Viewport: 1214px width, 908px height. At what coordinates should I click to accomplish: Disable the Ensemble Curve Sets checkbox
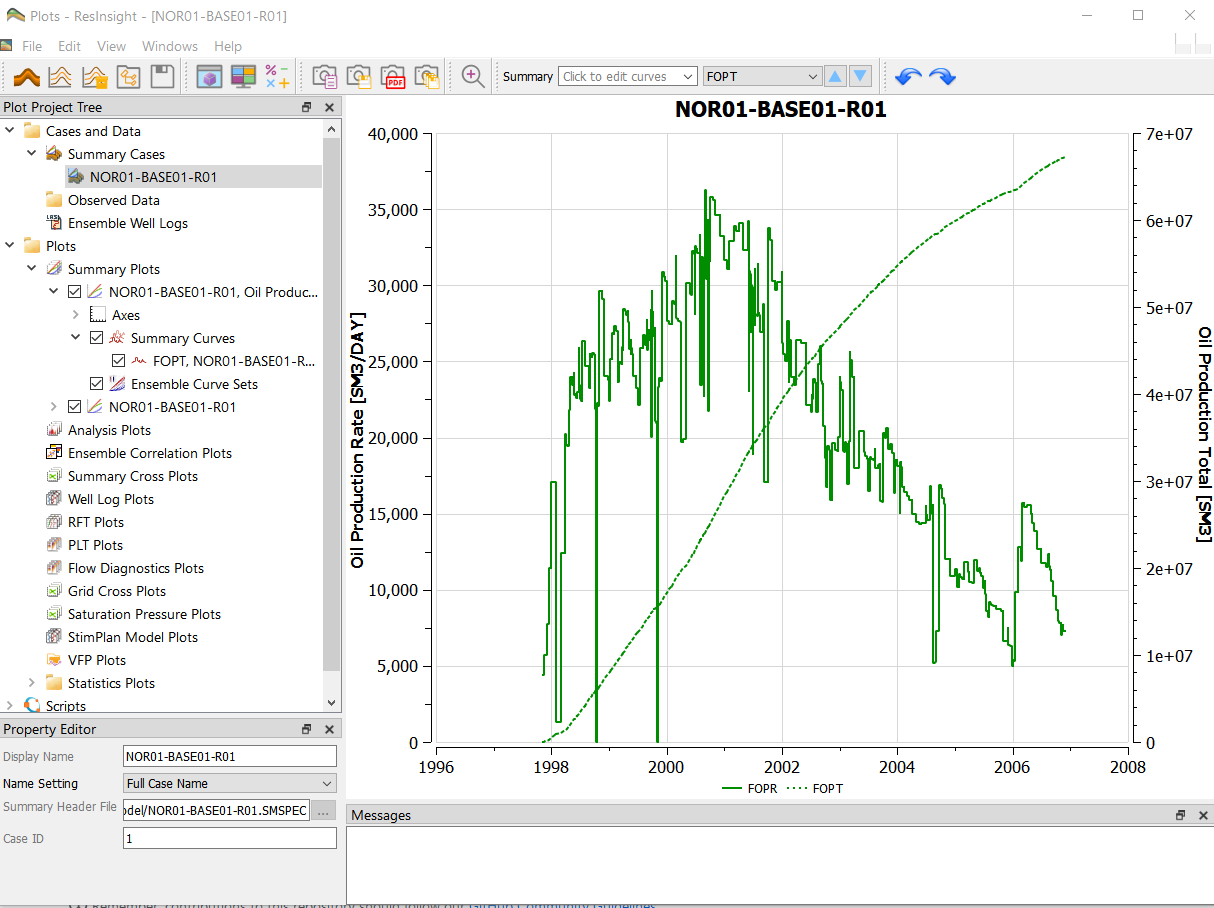pyautogui.click(x=96, y=383)
